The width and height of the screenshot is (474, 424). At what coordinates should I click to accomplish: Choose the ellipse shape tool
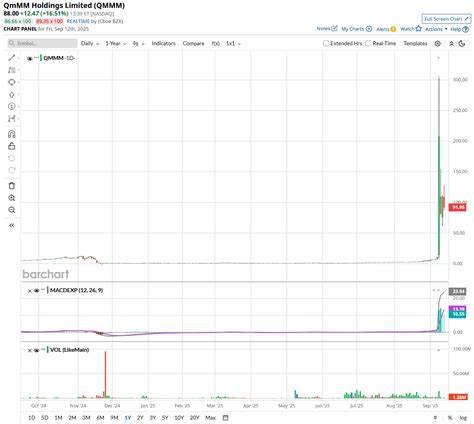click(x=12, y=82)
